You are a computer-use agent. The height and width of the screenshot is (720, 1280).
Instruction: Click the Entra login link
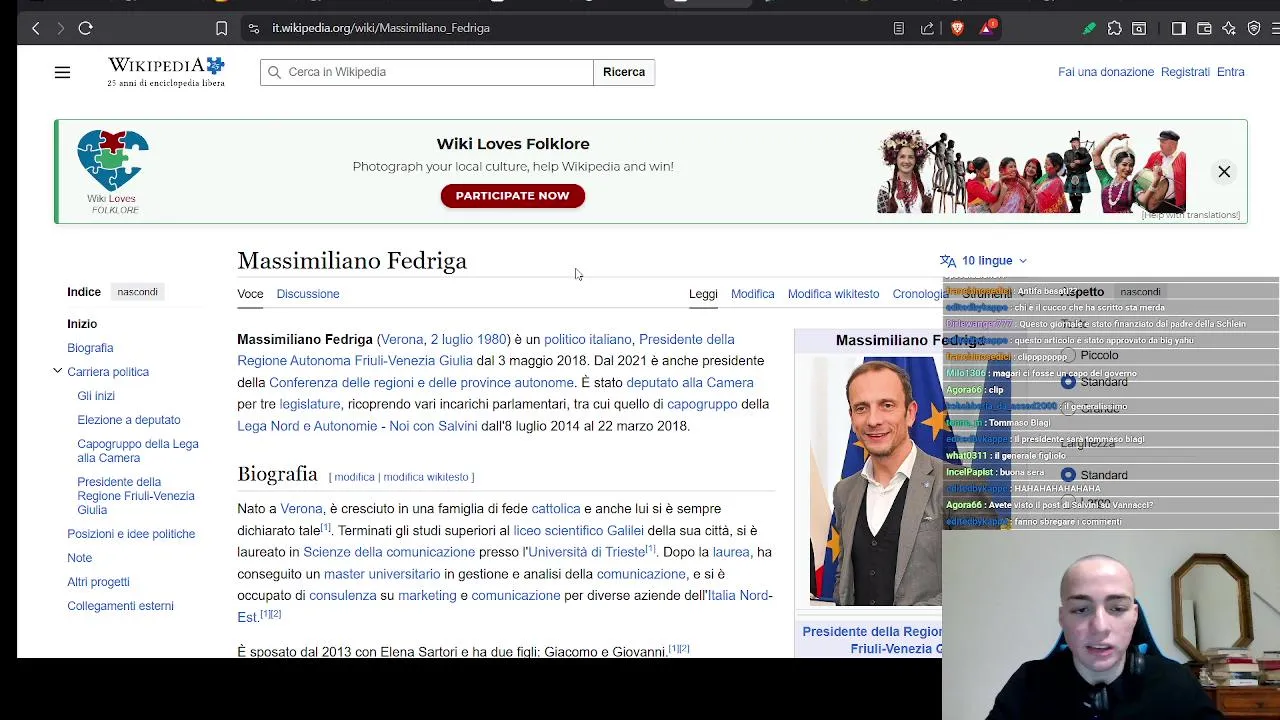click(x=1231, y=72)
